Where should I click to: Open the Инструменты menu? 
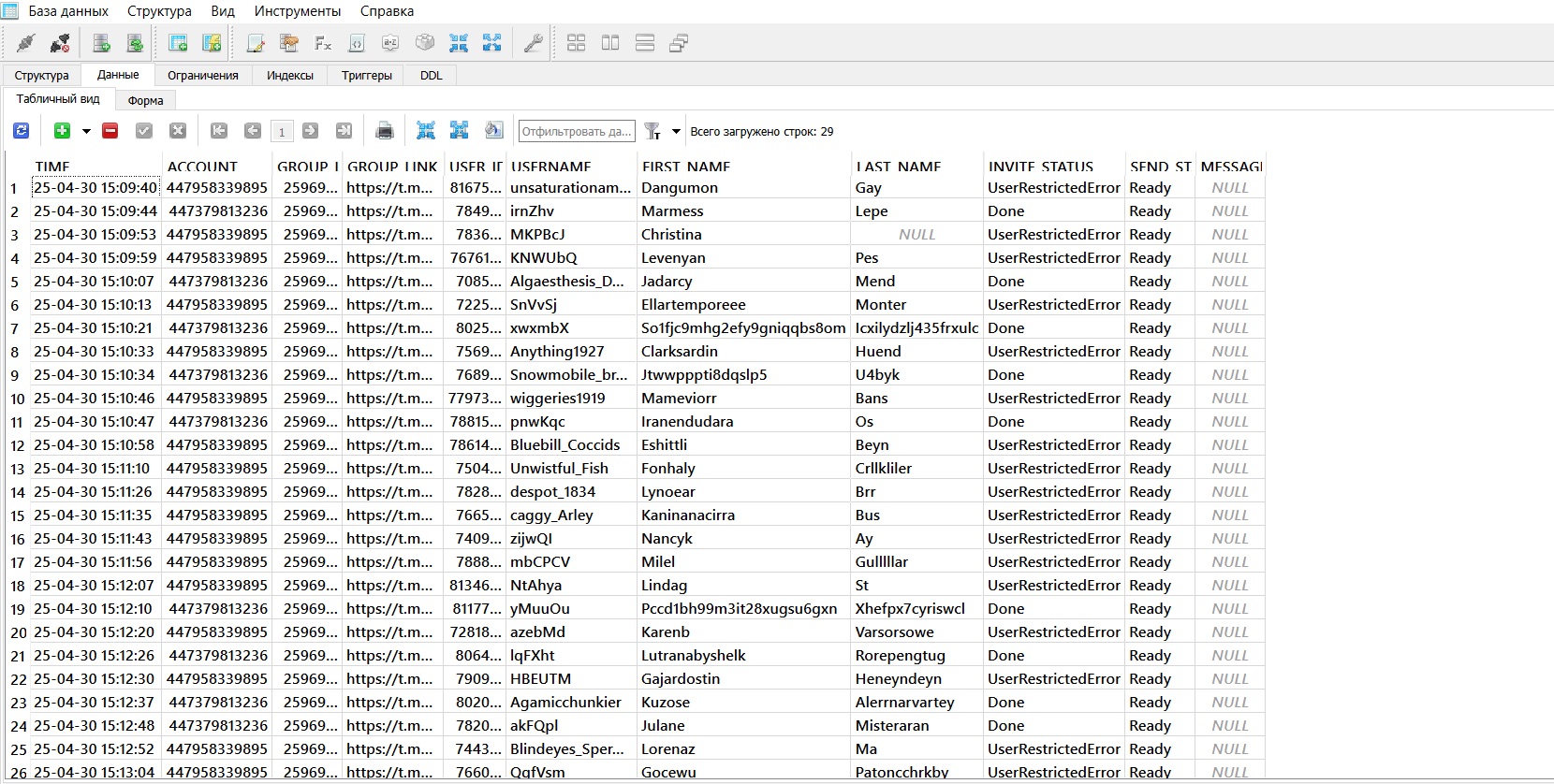pos(298,11)
